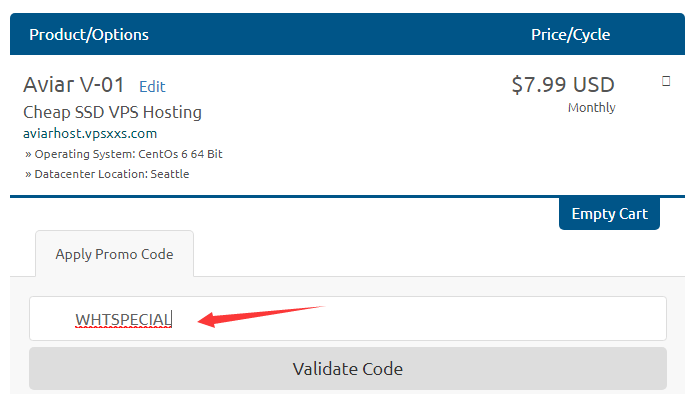The height and width of the screenshot is (394, 695).
Task: Select the Aviar V-01 product title
Action: pos(74,85)
